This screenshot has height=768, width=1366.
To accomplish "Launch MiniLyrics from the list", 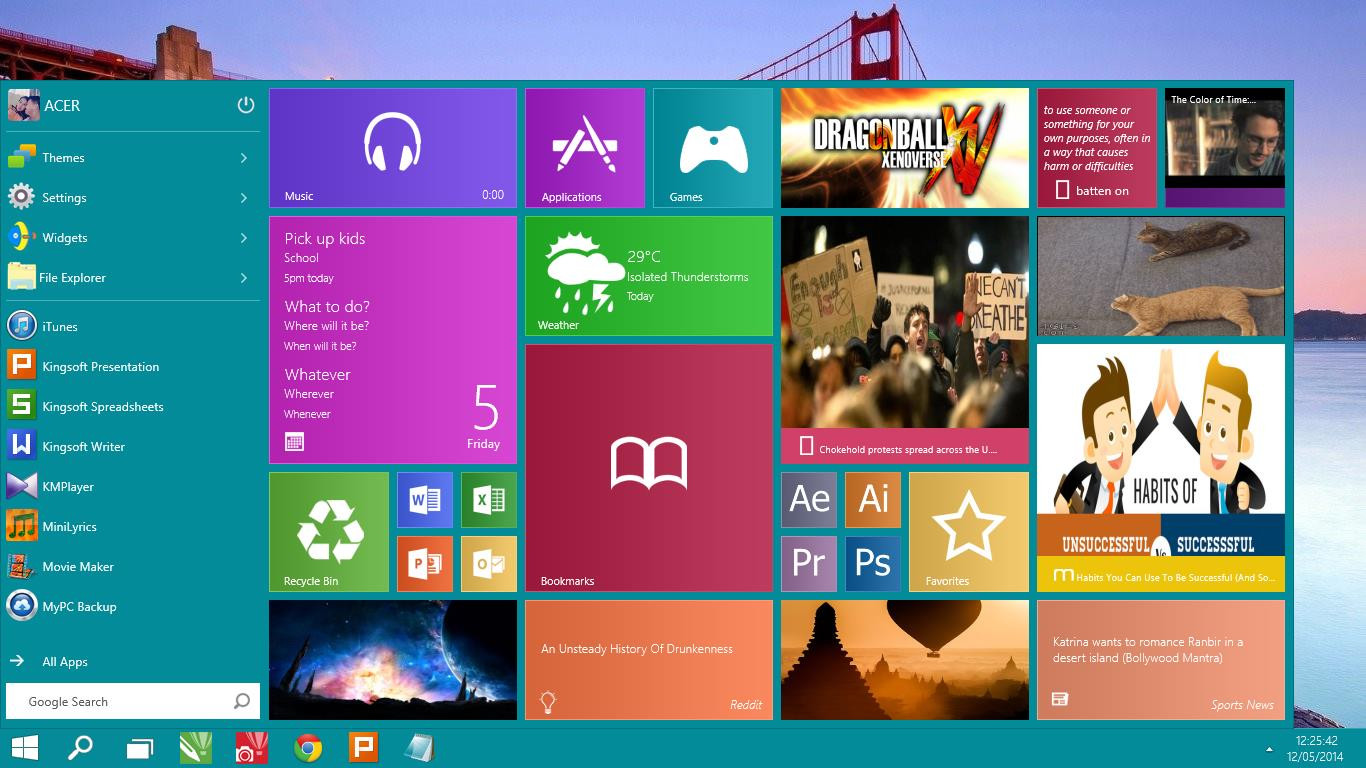I will pos(132,527).
